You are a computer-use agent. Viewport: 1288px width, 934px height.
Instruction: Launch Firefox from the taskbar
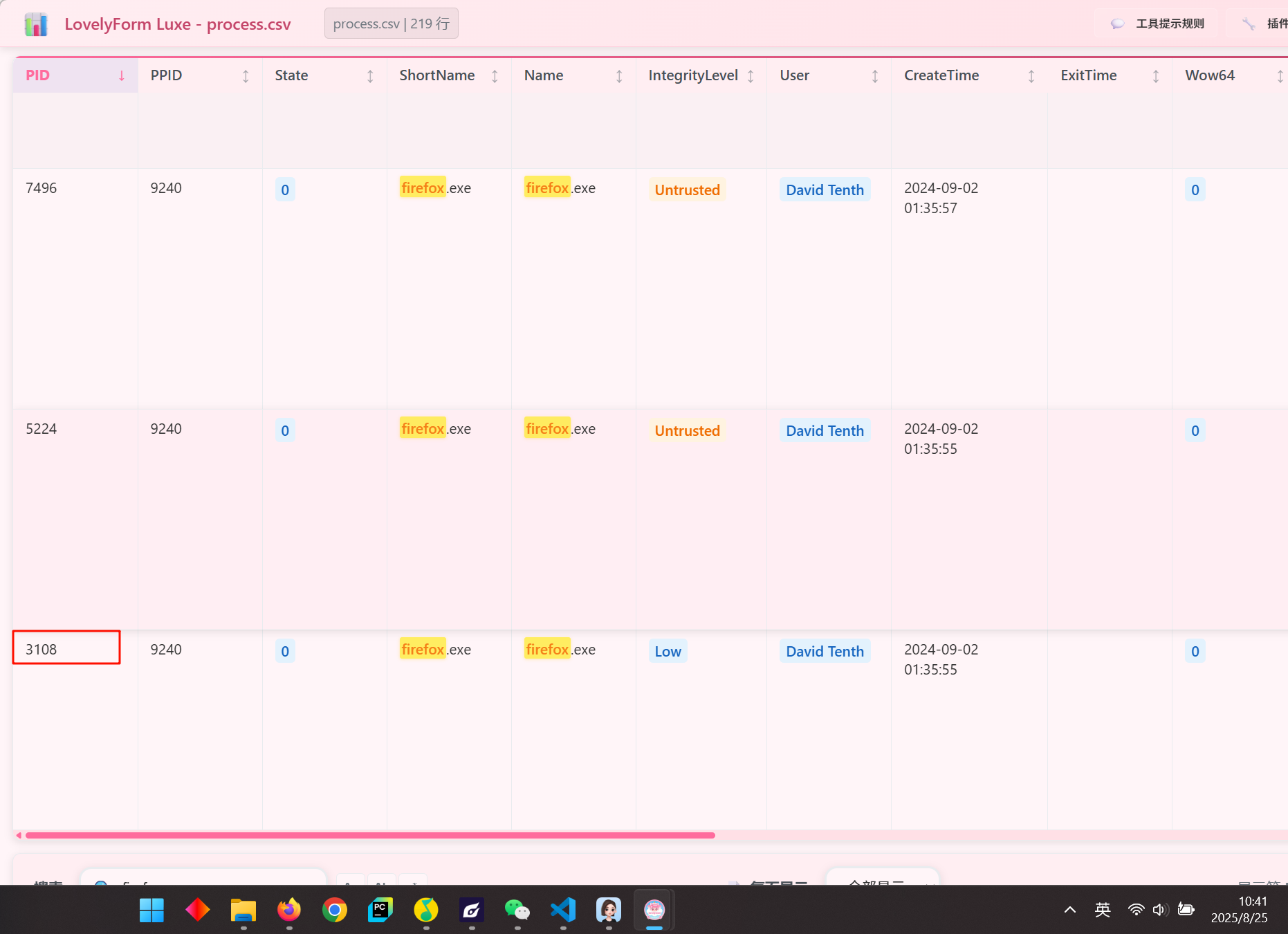[x=289, y=910]
